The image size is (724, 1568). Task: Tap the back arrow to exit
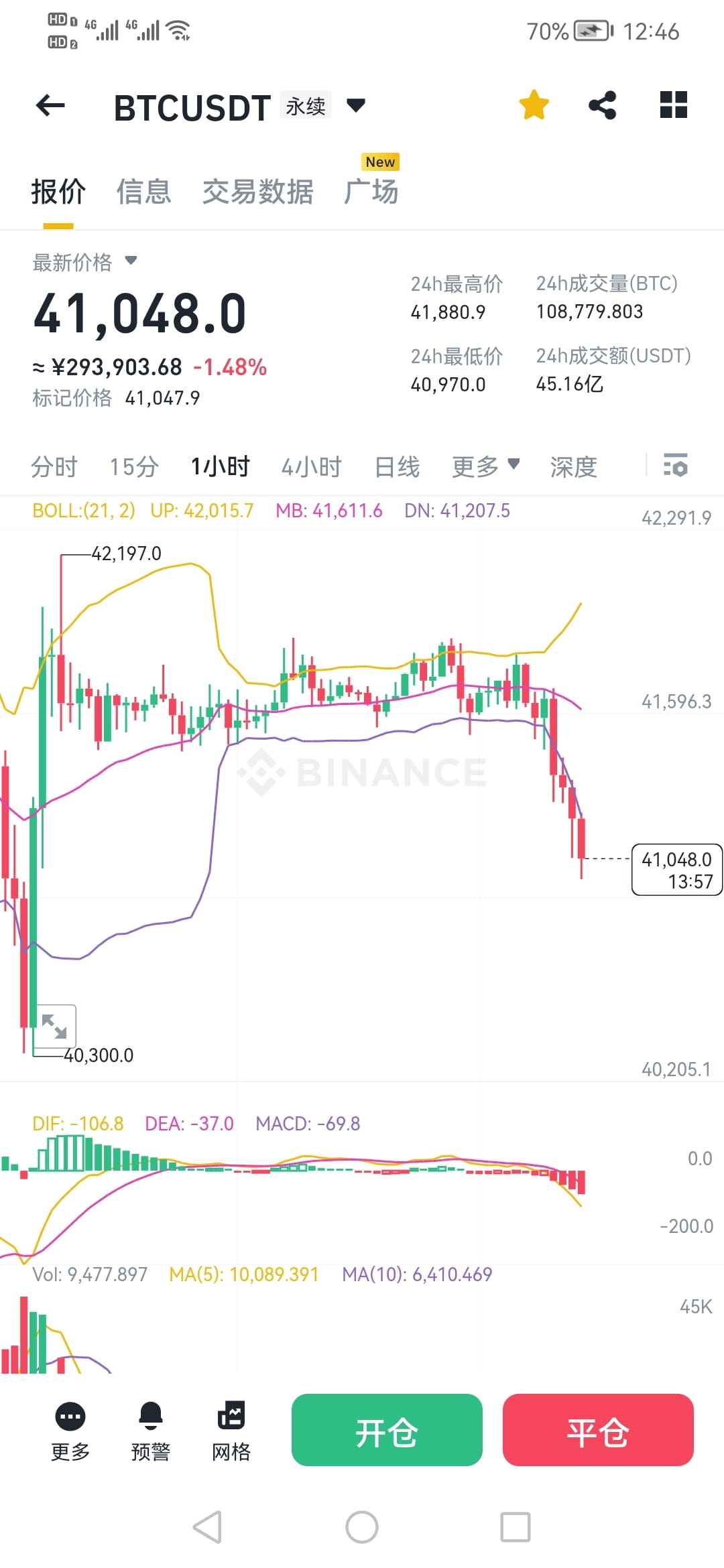coord(50,105)
